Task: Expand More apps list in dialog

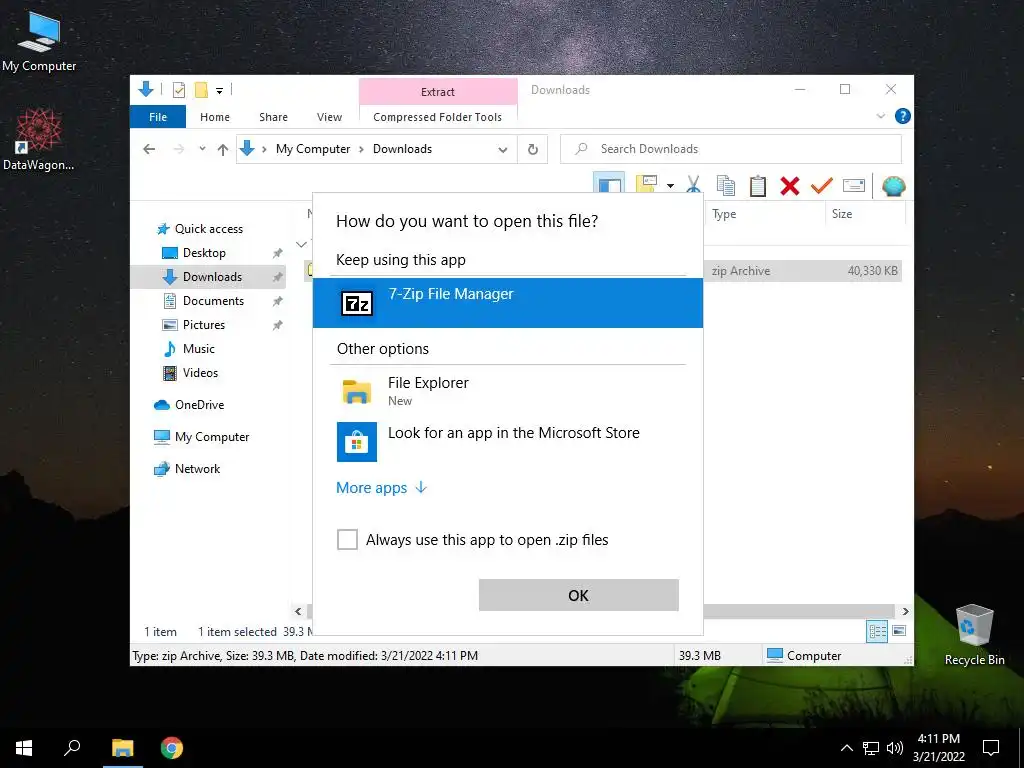Action: pyautogui.click(x=421, y=487)
